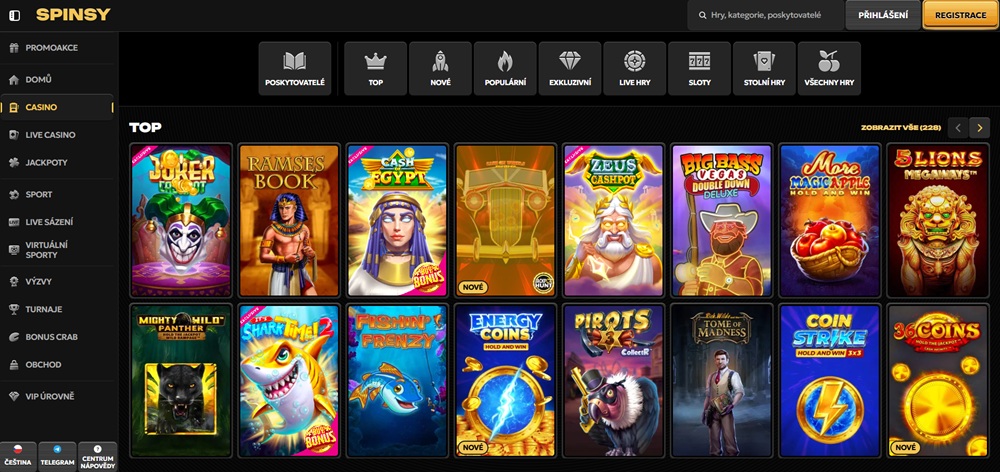Click ZOBRAZIT VŠE (228) link
This screenshot has width=1000, height=472.
tap(901, 128)
